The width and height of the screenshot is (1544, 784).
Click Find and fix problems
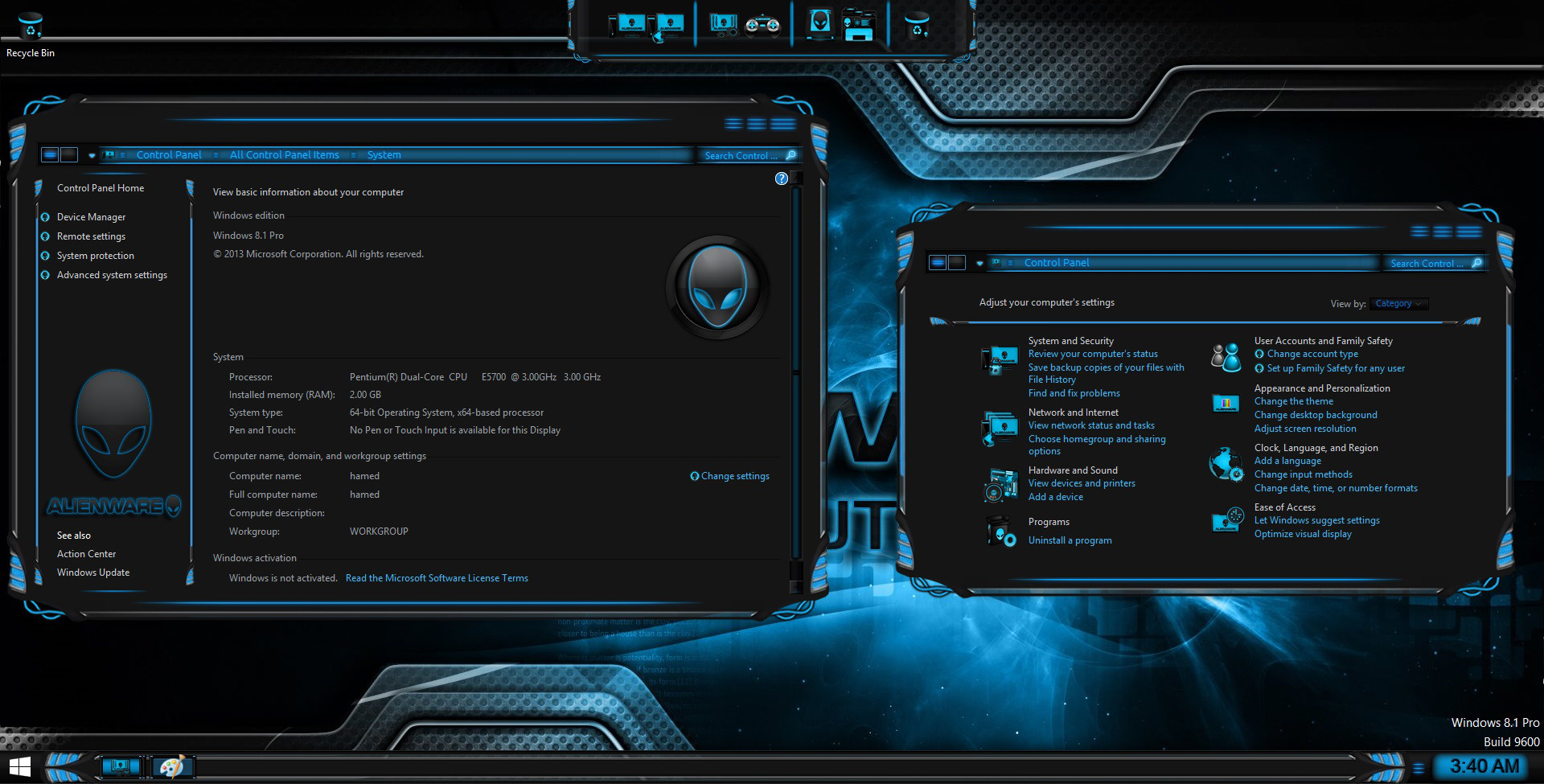point(1074,393)
